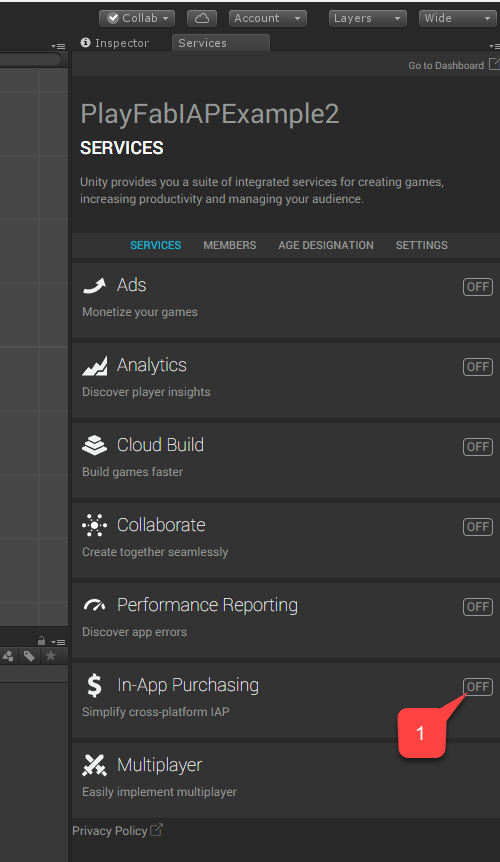Open the Ads service title

131,285
